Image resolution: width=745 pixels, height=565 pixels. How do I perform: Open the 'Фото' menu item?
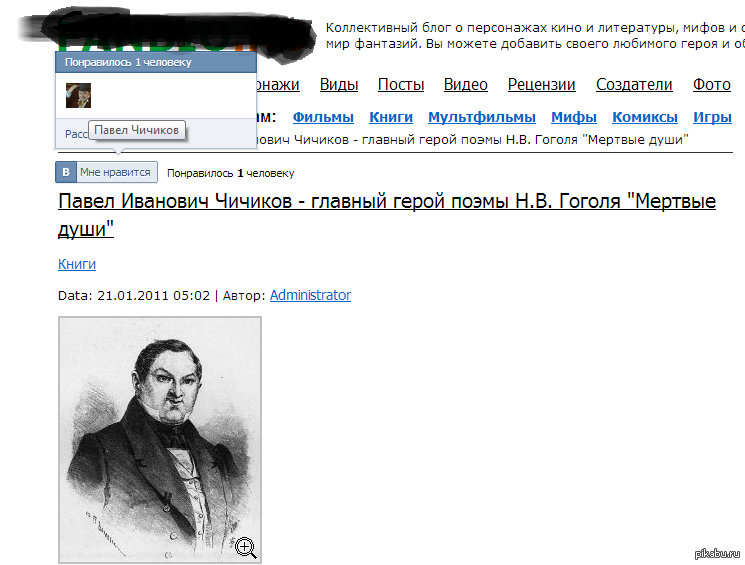coord(712,85)
